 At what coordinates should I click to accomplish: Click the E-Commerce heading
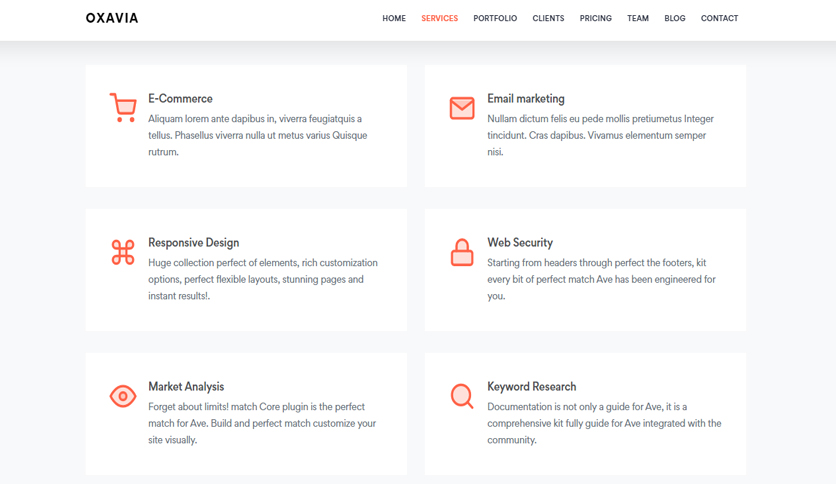(180, 99)
